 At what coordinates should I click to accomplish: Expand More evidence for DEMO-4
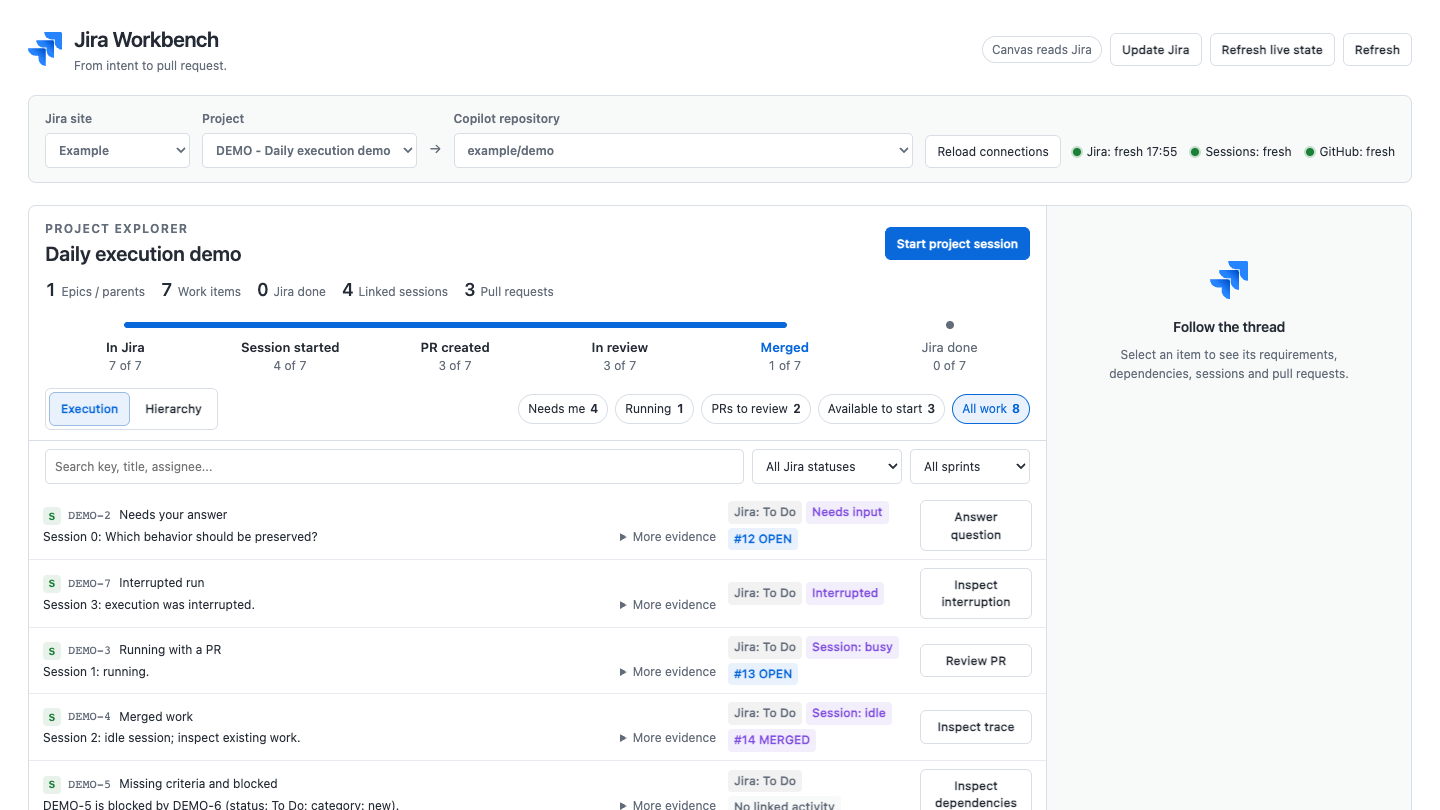coord(668,738)
